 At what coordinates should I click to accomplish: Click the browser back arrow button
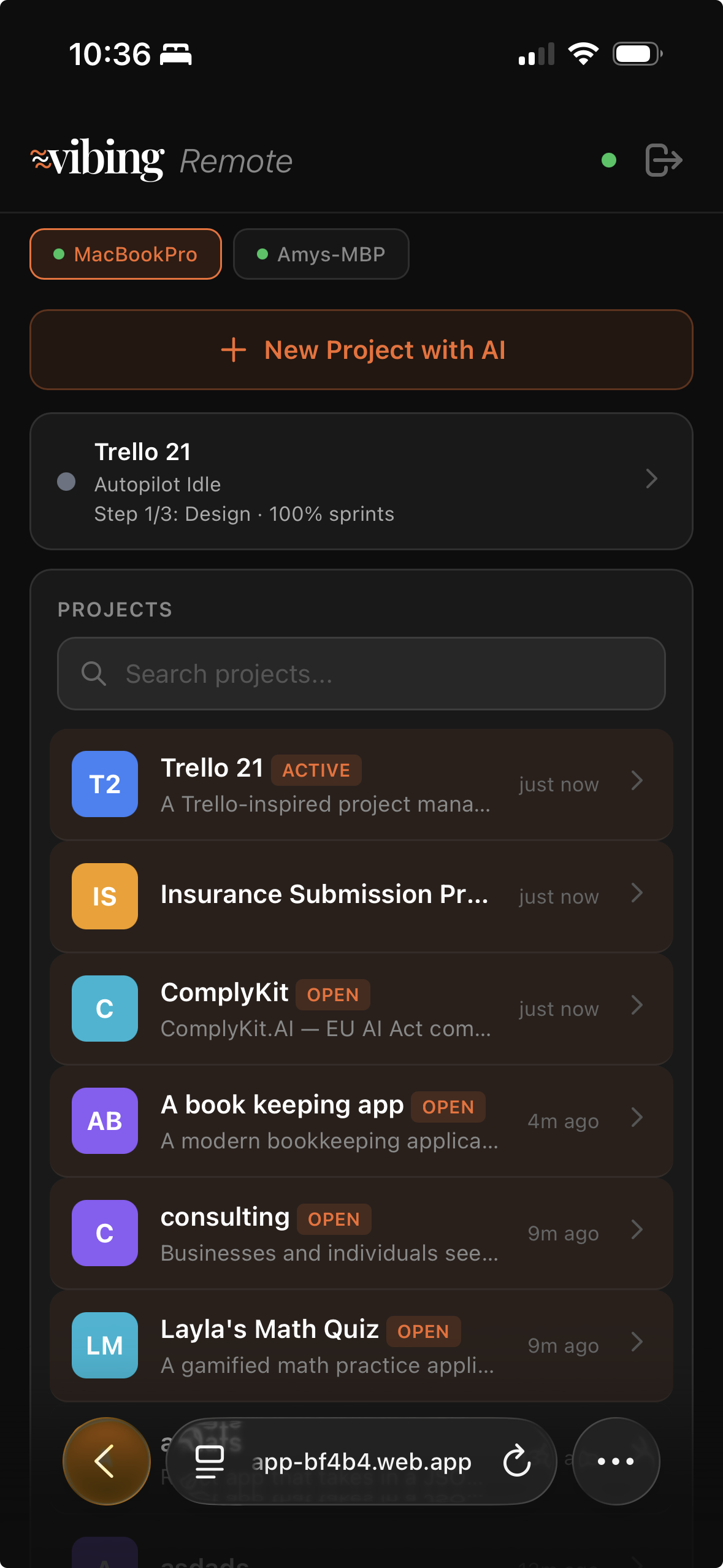106,1461
